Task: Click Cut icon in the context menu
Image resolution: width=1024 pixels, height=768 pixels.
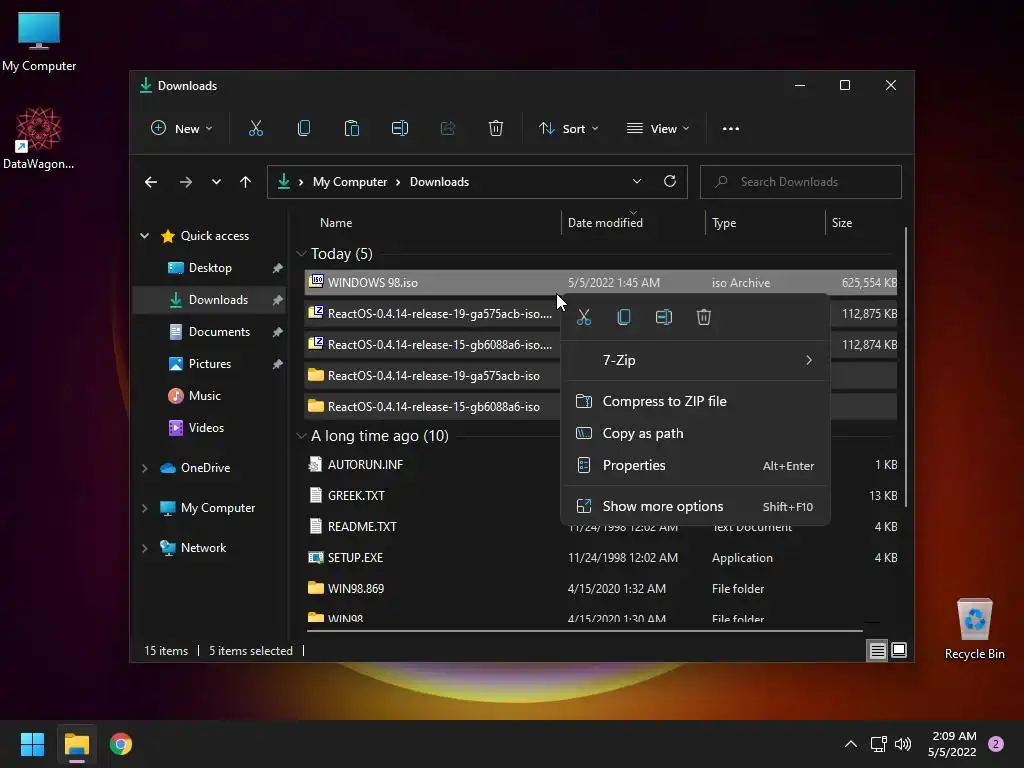Action: [x=584, y=317]
